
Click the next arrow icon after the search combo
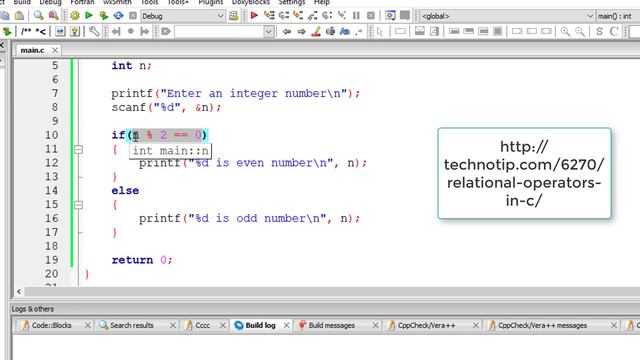click(301, 31)
